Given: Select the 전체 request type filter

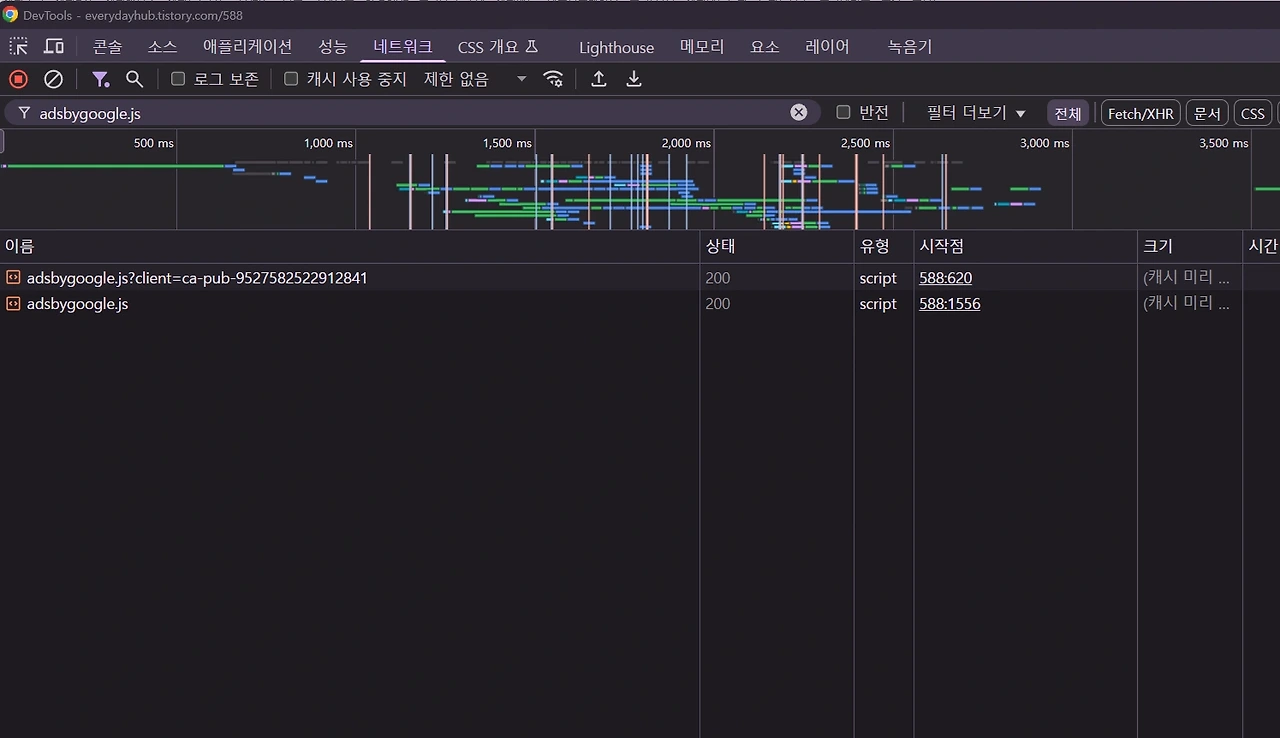Looking at the screenshot, I should click(1068, 113).
